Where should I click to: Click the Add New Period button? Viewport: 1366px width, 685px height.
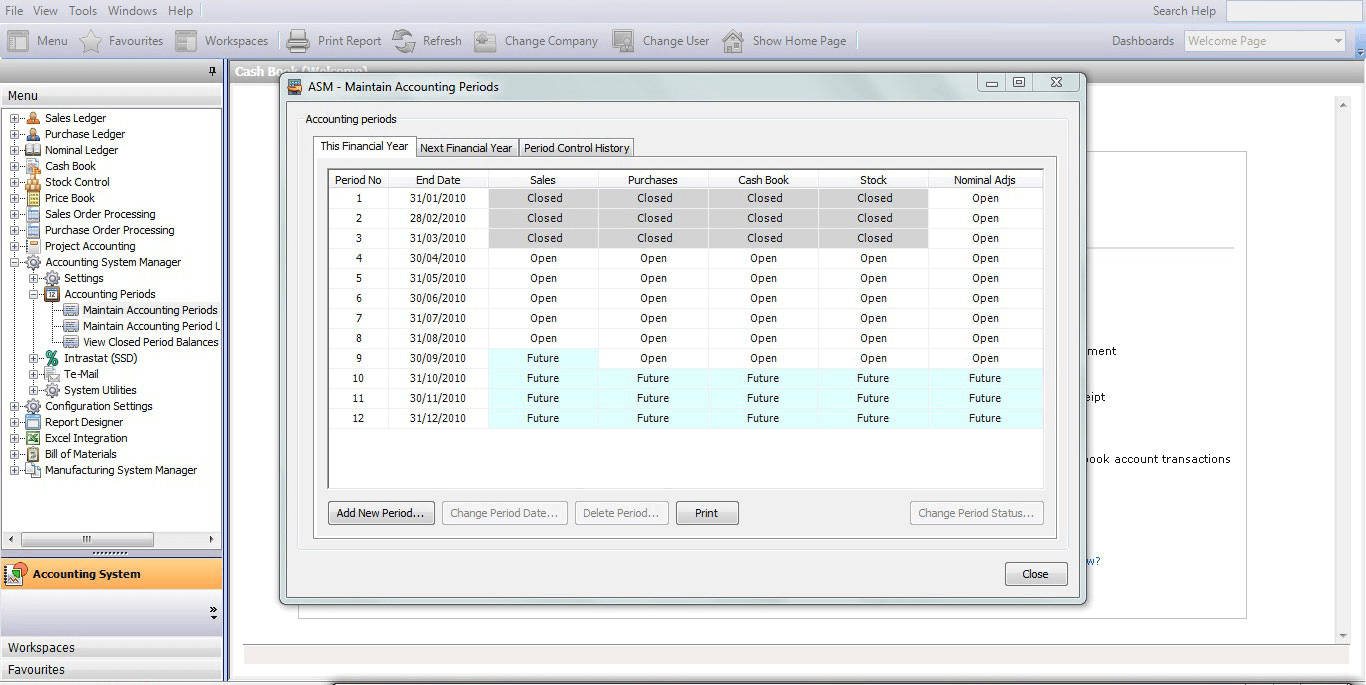[x=381, y=513]
